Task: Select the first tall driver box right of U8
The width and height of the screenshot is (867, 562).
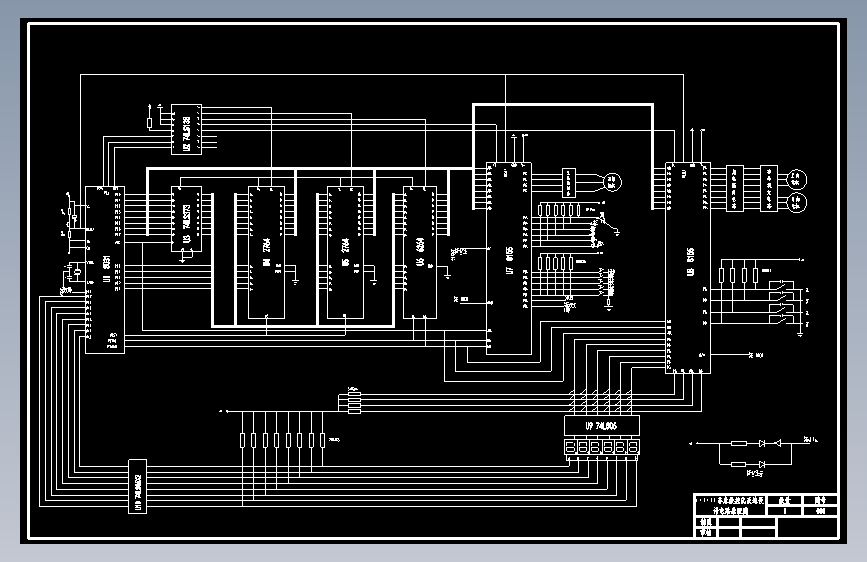Action: [x=734, y=189]
